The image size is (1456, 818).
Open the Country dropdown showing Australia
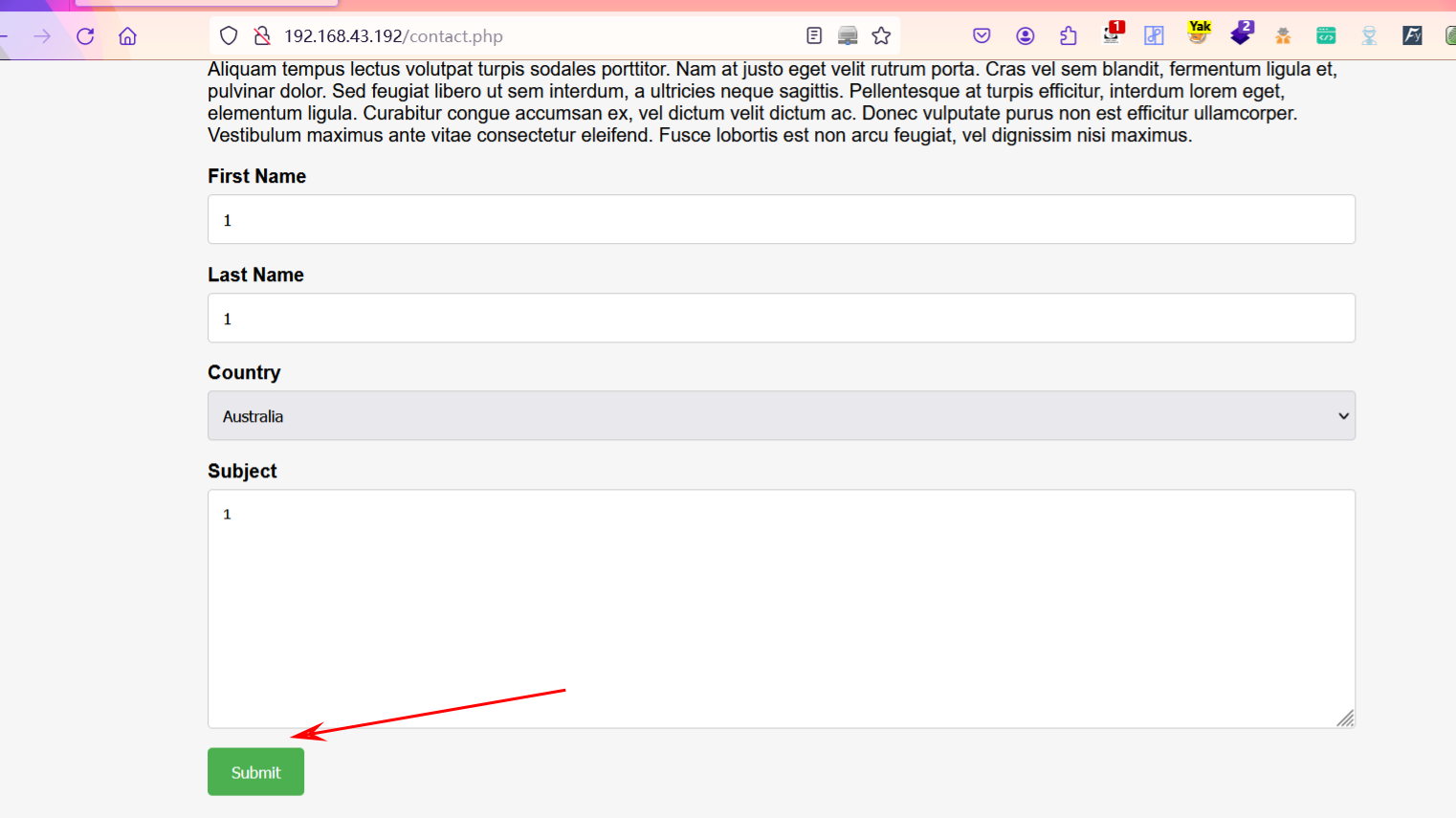[x=782, y=415]
